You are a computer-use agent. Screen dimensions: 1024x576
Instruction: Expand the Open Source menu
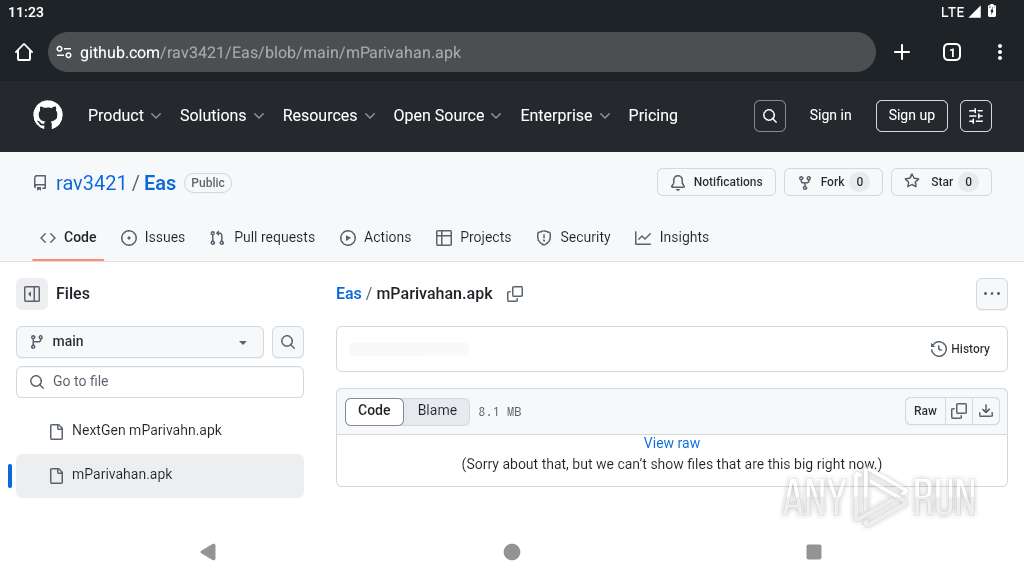point(447,116)
